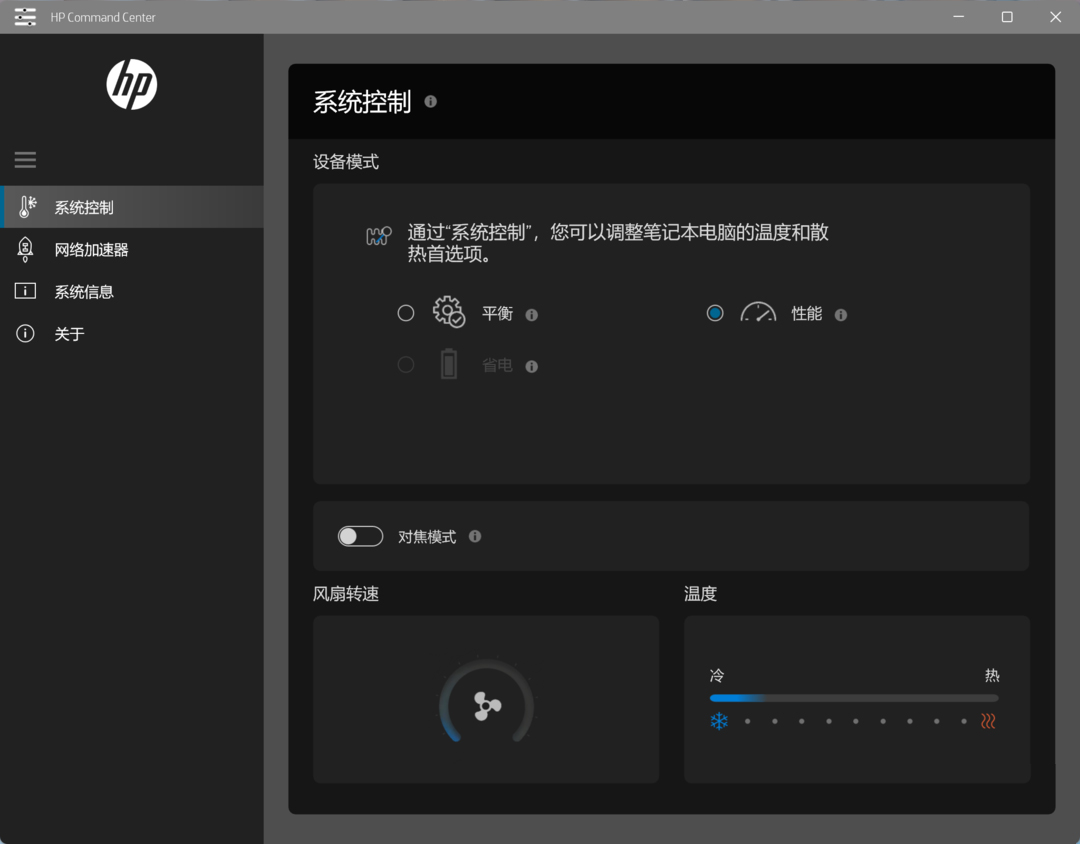Click the performance speedometer icon

tap(758, 313)
